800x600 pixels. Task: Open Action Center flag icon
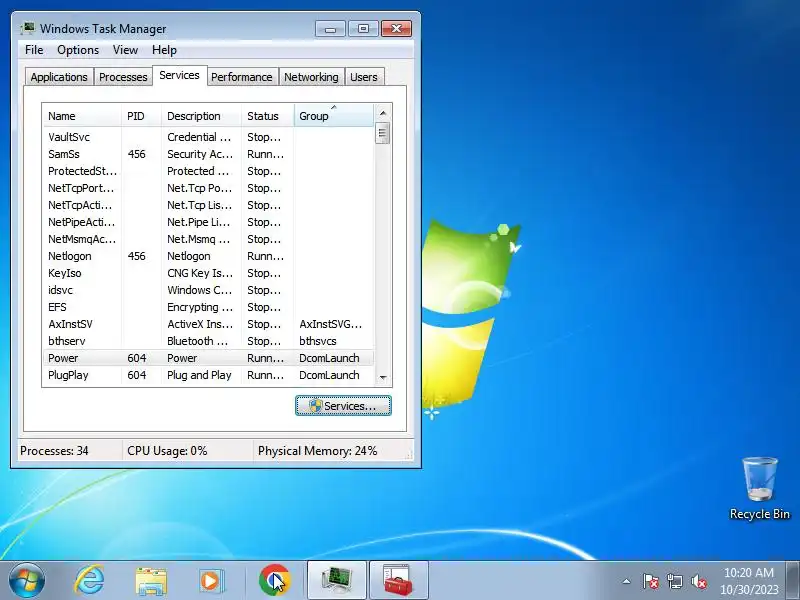click(651, 581)
